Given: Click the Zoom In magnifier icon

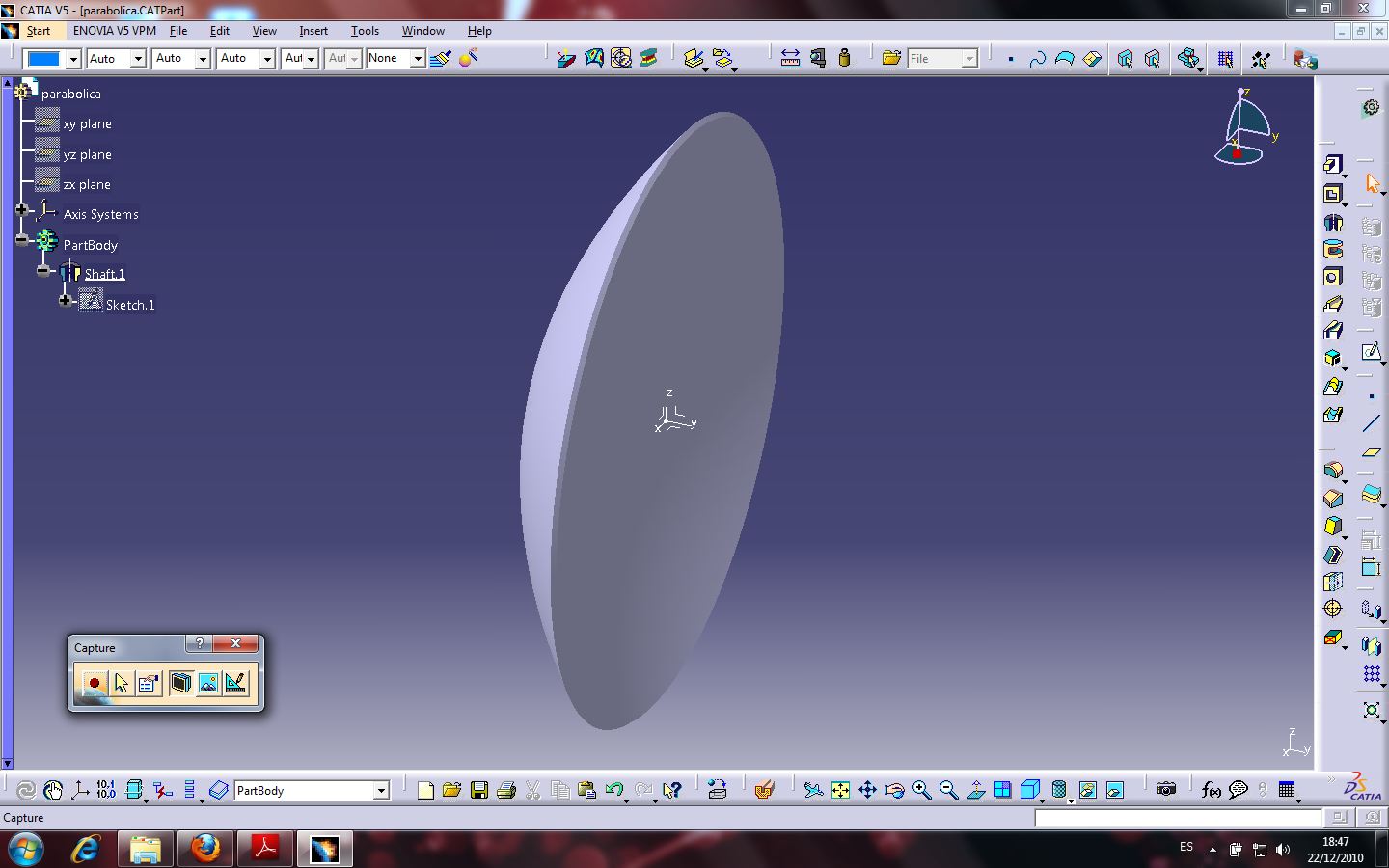Looking at the screenshot, I should pyautogui.click(x=921, y=790).
